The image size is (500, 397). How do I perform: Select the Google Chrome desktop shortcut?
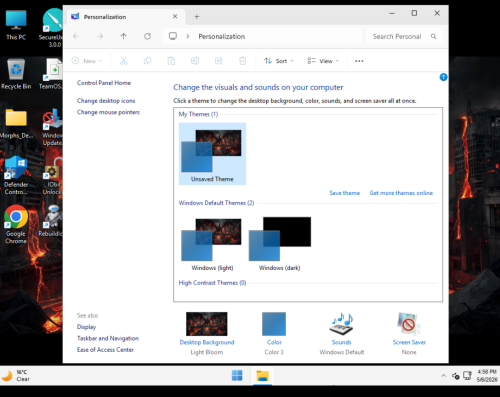click(x=16, y=224)
